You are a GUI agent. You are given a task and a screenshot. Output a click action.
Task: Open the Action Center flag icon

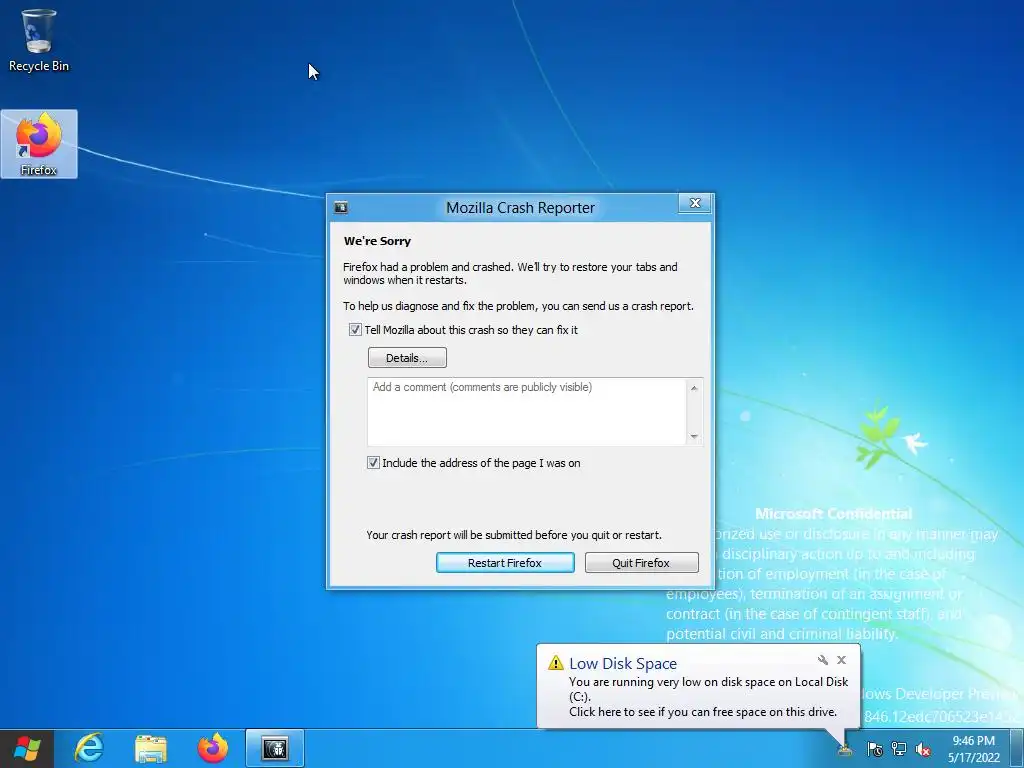pyautogui.click(x=875, y=749)
